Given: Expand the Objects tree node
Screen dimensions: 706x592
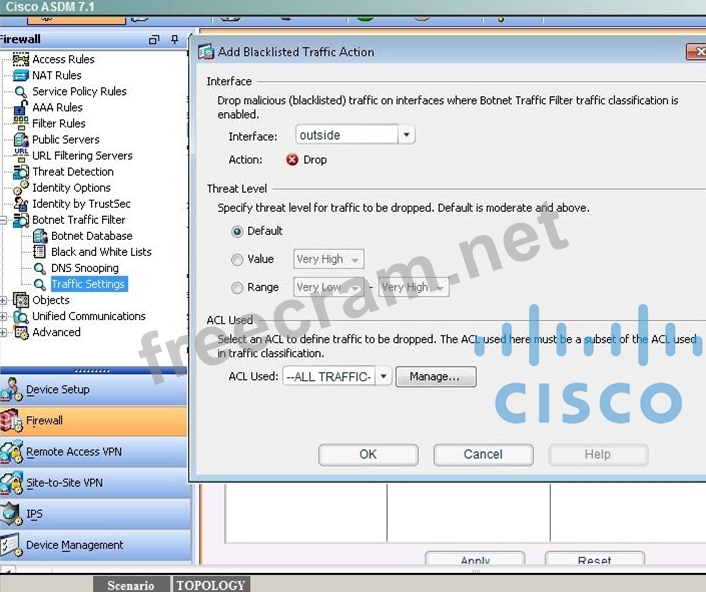Looking at the screenshot, I should pyautogui.click(x=6, y=300).
